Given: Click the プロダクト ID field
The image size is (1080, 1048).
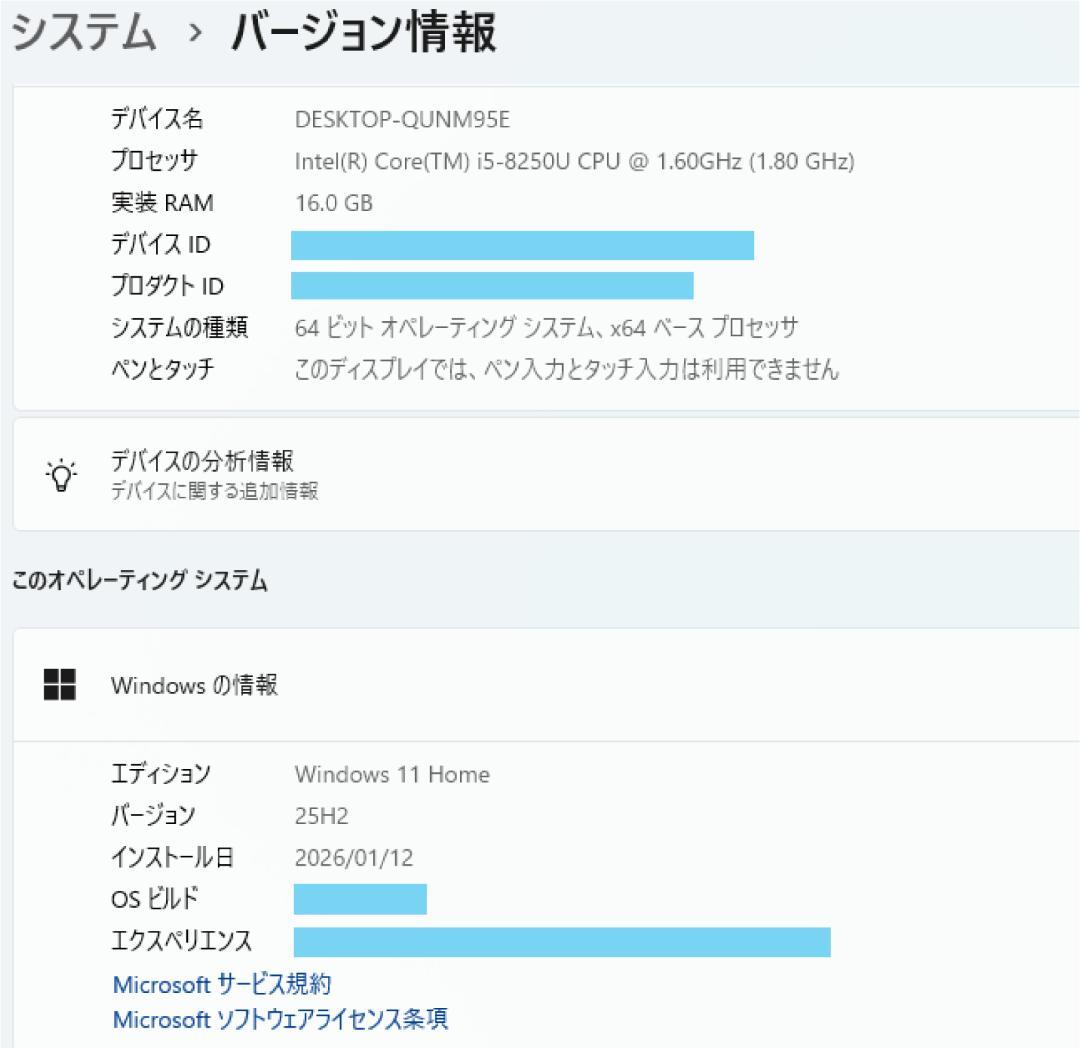Looking at the screenshot, I should [490, 286].
